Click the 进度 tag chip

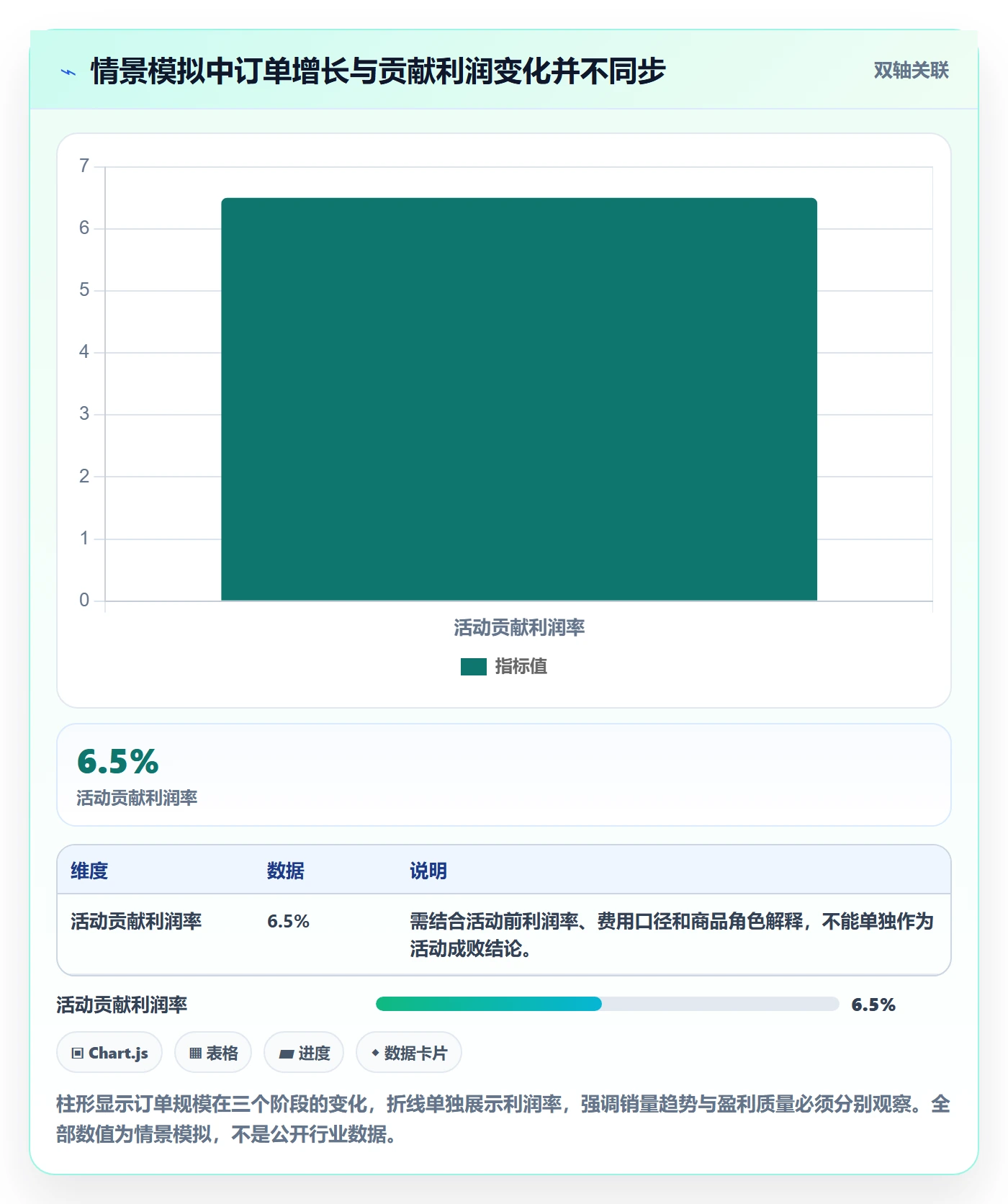(x=304, y=1053)
